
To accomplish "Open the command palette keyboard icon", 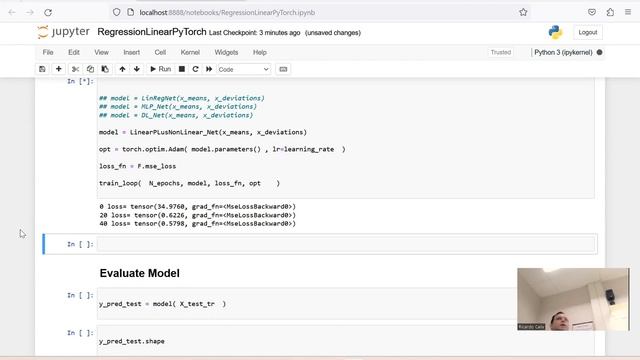I will (x=283, y=69).
